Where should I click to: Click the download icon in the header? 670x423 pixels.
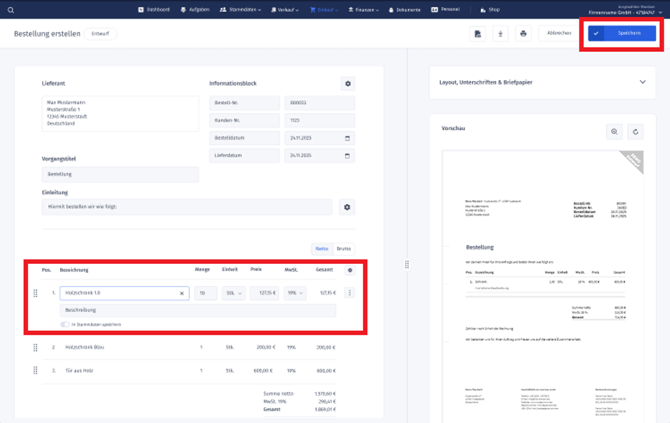click(x=500, y=33)
